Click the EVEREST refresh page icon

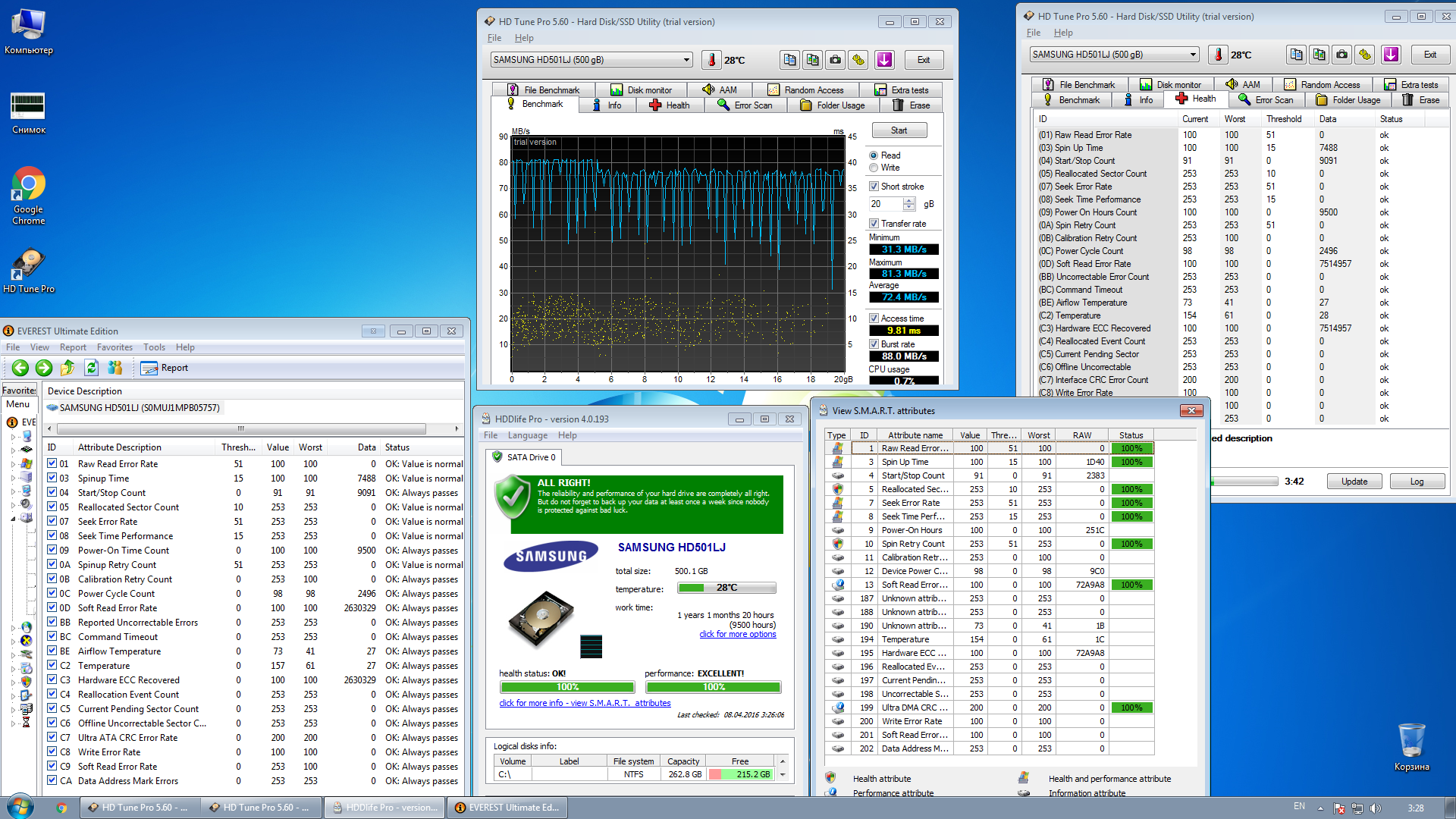pos(91,368)
